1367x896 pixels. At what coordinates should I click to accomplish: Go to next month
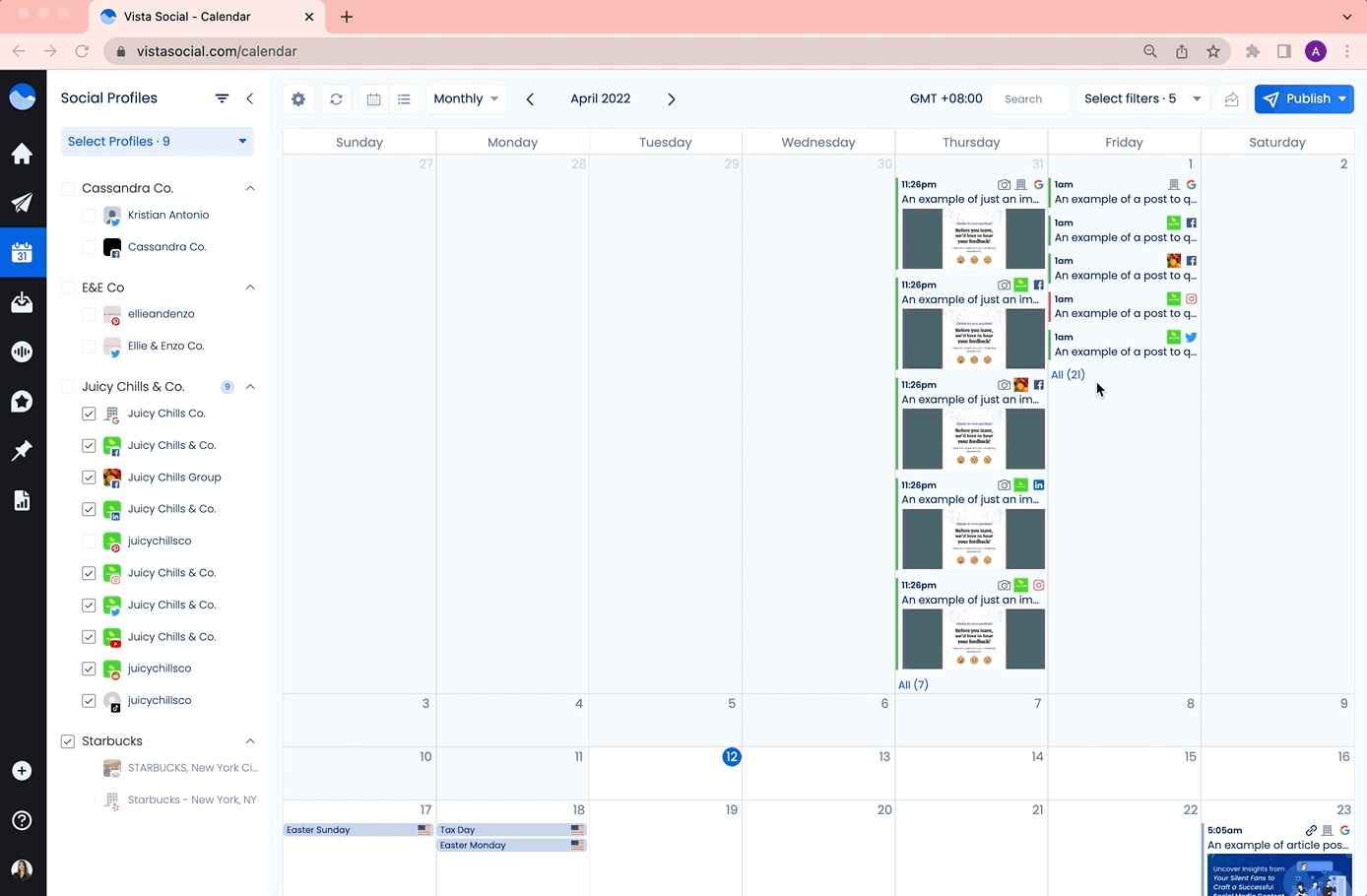tap(672, 98)
